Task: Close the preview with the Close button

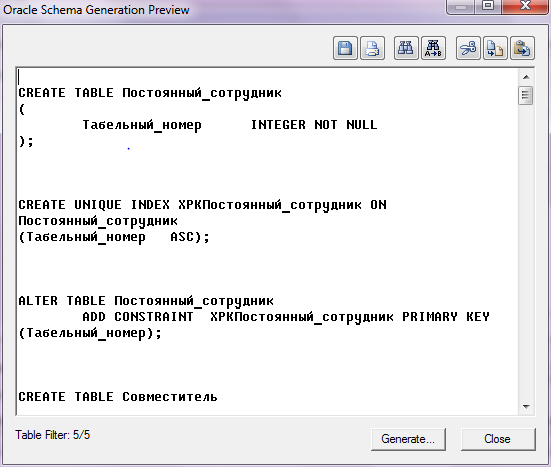Action: [x=498, y=439]
